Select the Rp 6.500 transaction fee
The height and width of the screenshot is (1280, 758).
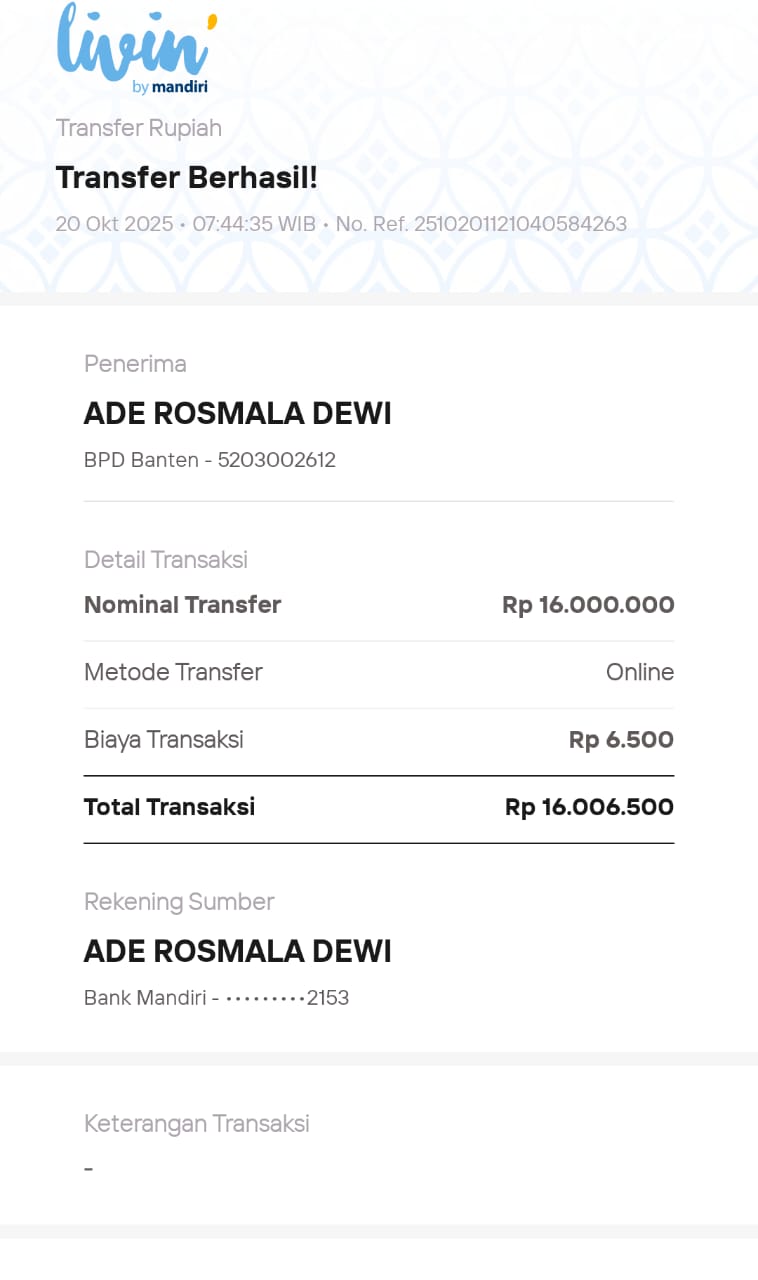pyautogui.click(x=621, y=740)
